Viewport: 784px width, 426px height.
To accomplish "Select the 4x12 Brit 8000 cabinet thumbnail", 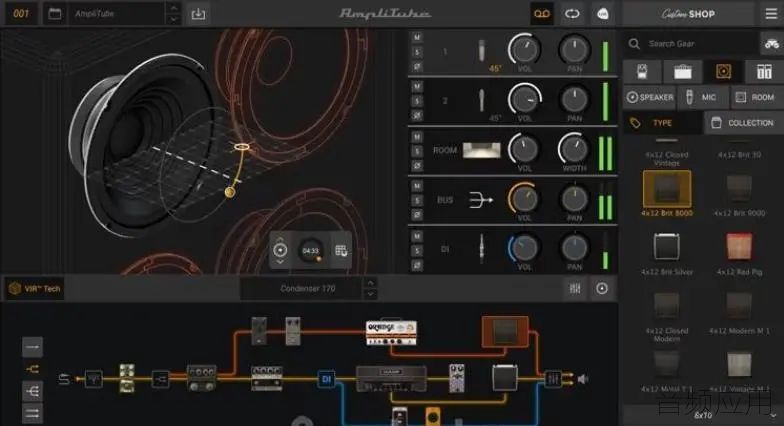I will tap(666, 190).
